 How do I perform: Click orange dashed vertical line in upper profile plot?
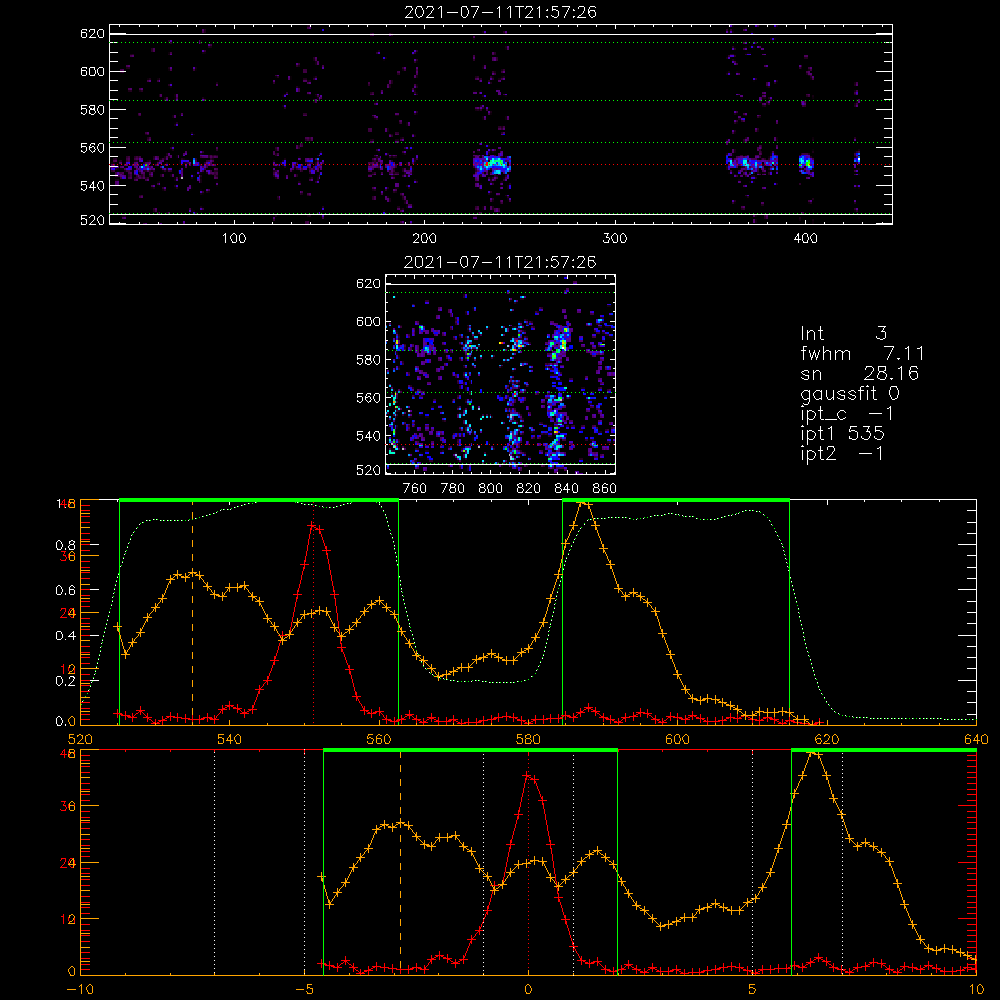click(193, 612)
